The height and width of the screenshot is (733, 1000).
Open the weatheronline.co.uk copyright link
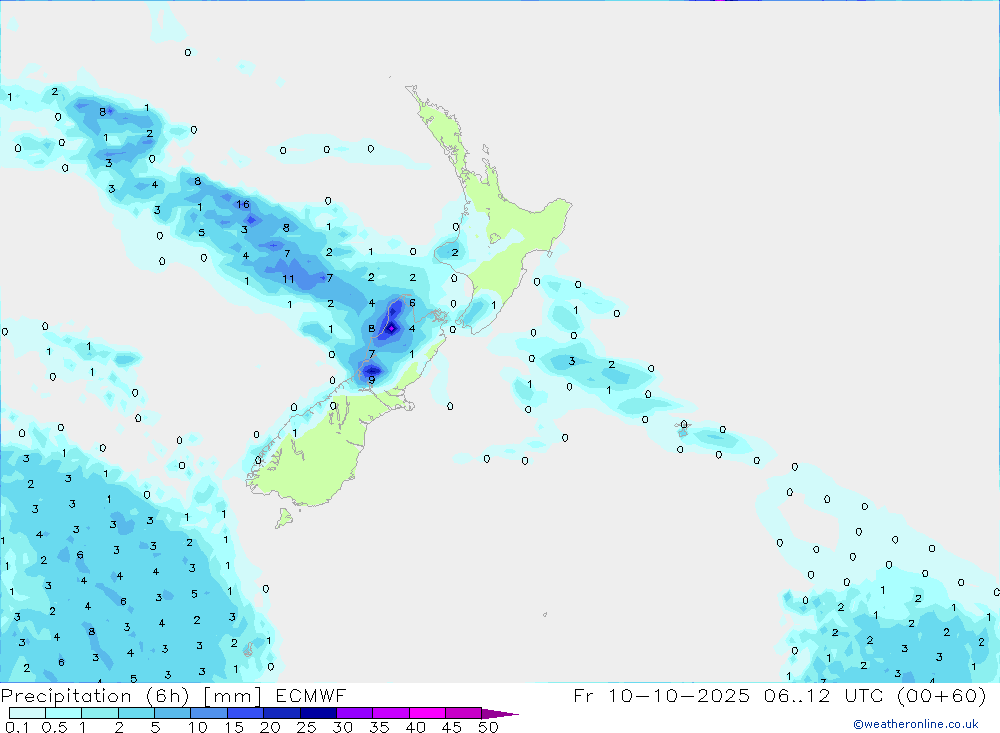click(915, 724)
